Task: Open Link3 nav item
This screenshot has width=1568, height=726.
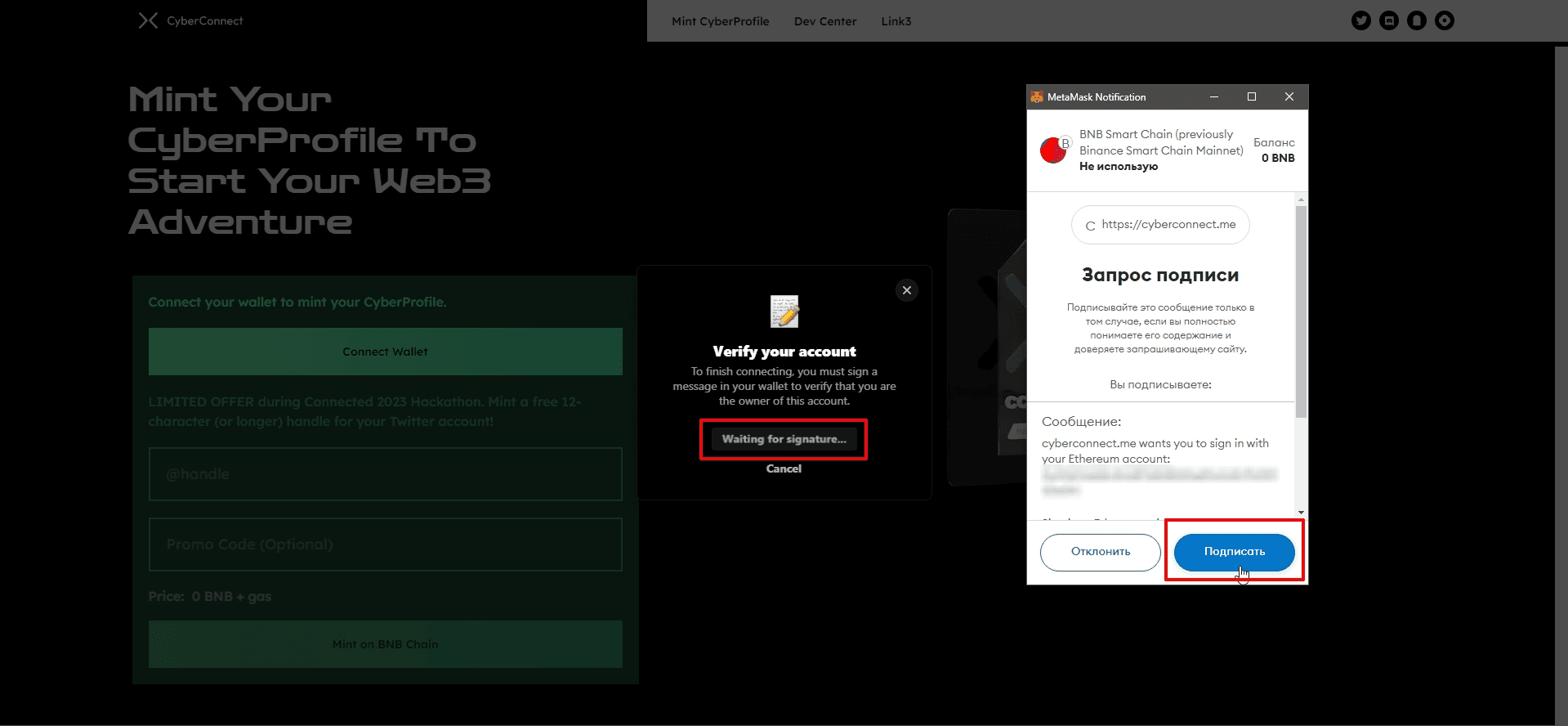Action: click(x=896, y=21)
